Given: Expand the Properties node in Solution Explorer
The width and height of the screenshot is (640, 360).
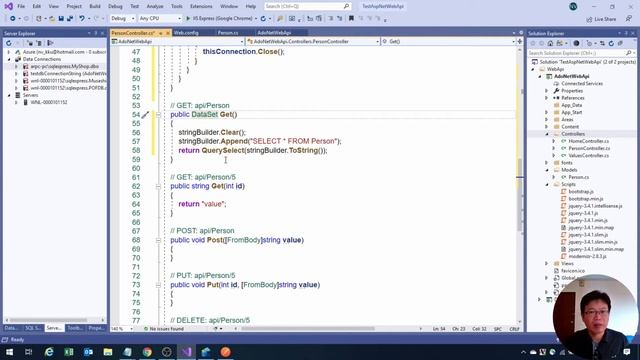Looking at the screenshot, I should [547, 91].
